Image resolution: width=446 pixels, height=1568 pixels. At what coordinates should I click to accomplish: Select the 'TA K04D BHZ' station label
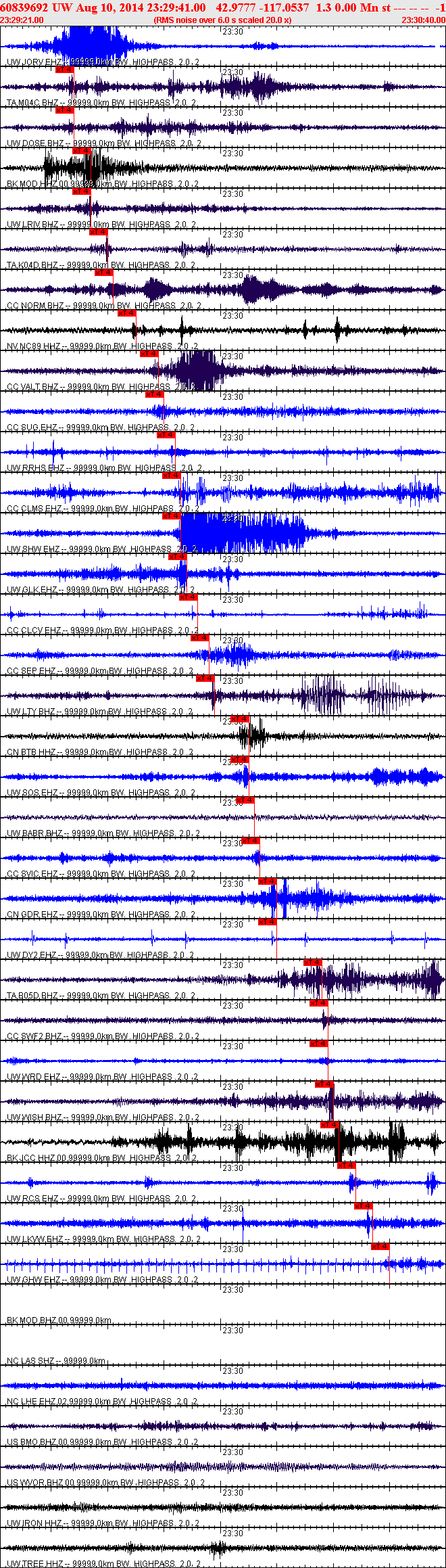(x=32, y=265)
